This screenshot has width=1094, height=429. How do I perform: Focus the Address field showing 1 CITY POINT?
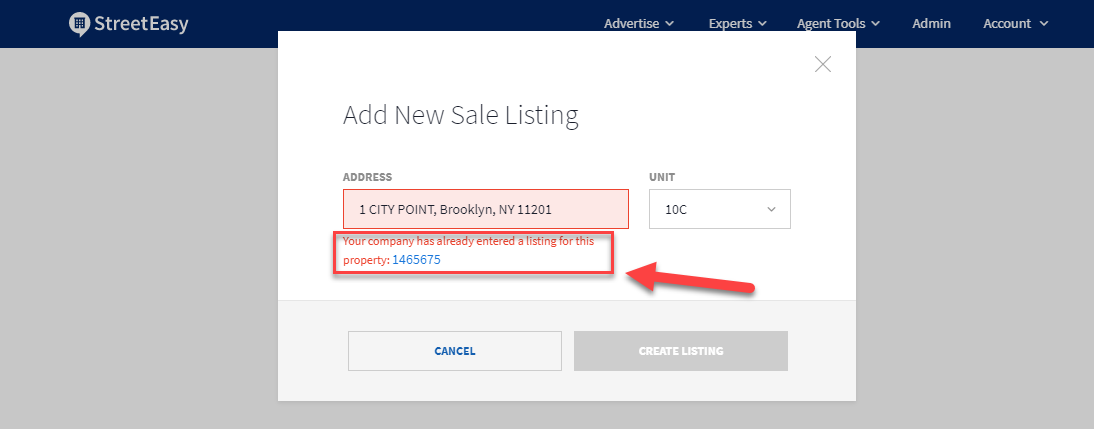[x=485, y=210]
